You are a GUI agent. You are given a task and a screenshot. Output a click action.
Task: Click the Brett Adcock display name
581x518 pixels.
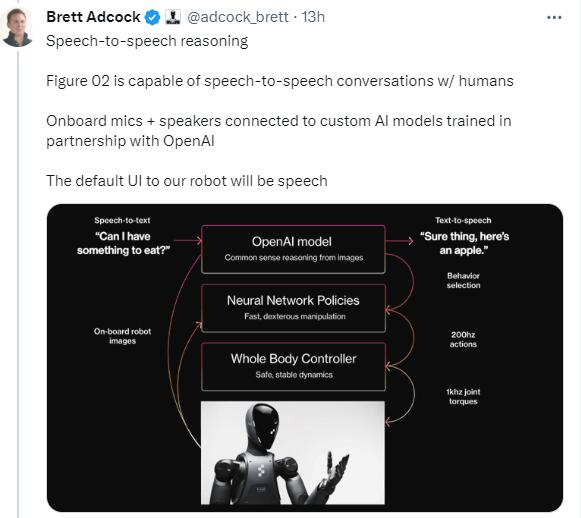point(93,17)
